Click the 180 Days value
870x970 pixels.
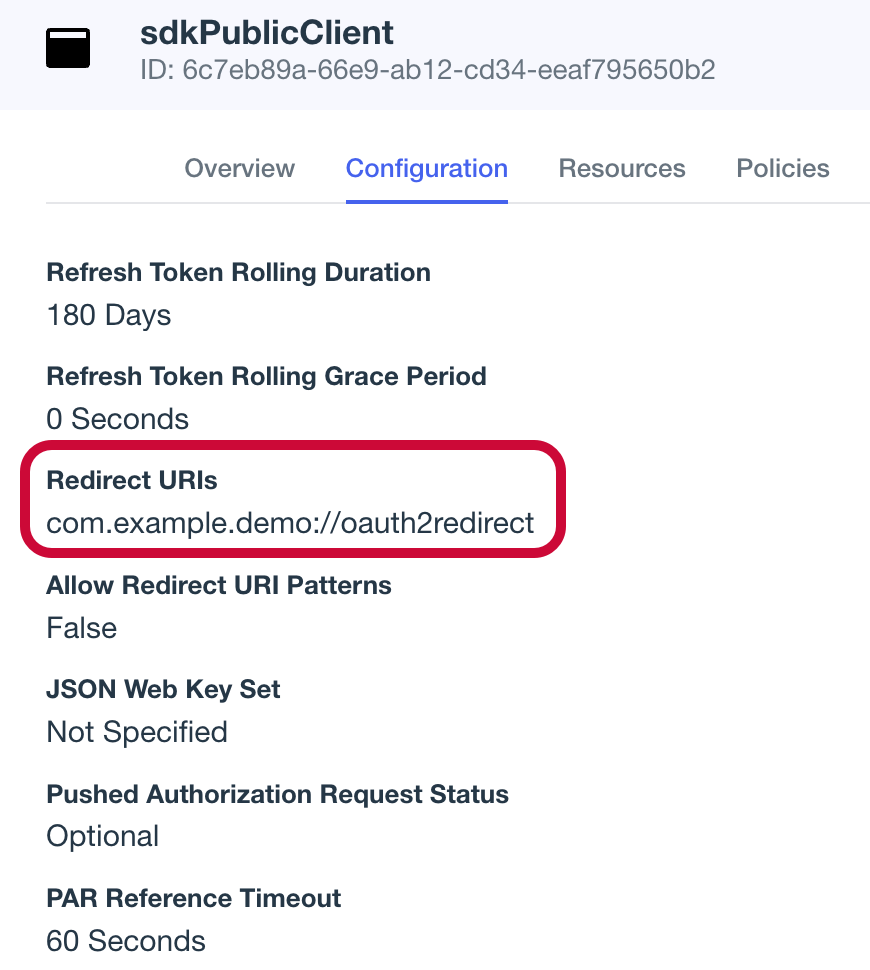pos(108,315)
